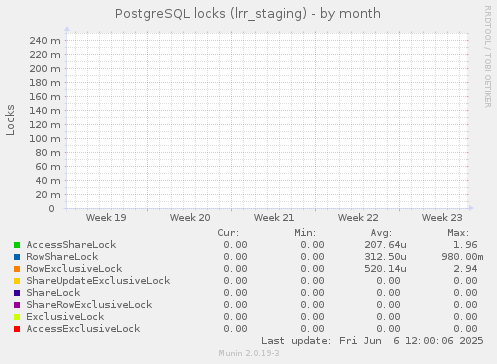Click the orange RowExclusiveLock color swatch
The height and width of the screenshot is (364, 497).
[x=17, y=269]
